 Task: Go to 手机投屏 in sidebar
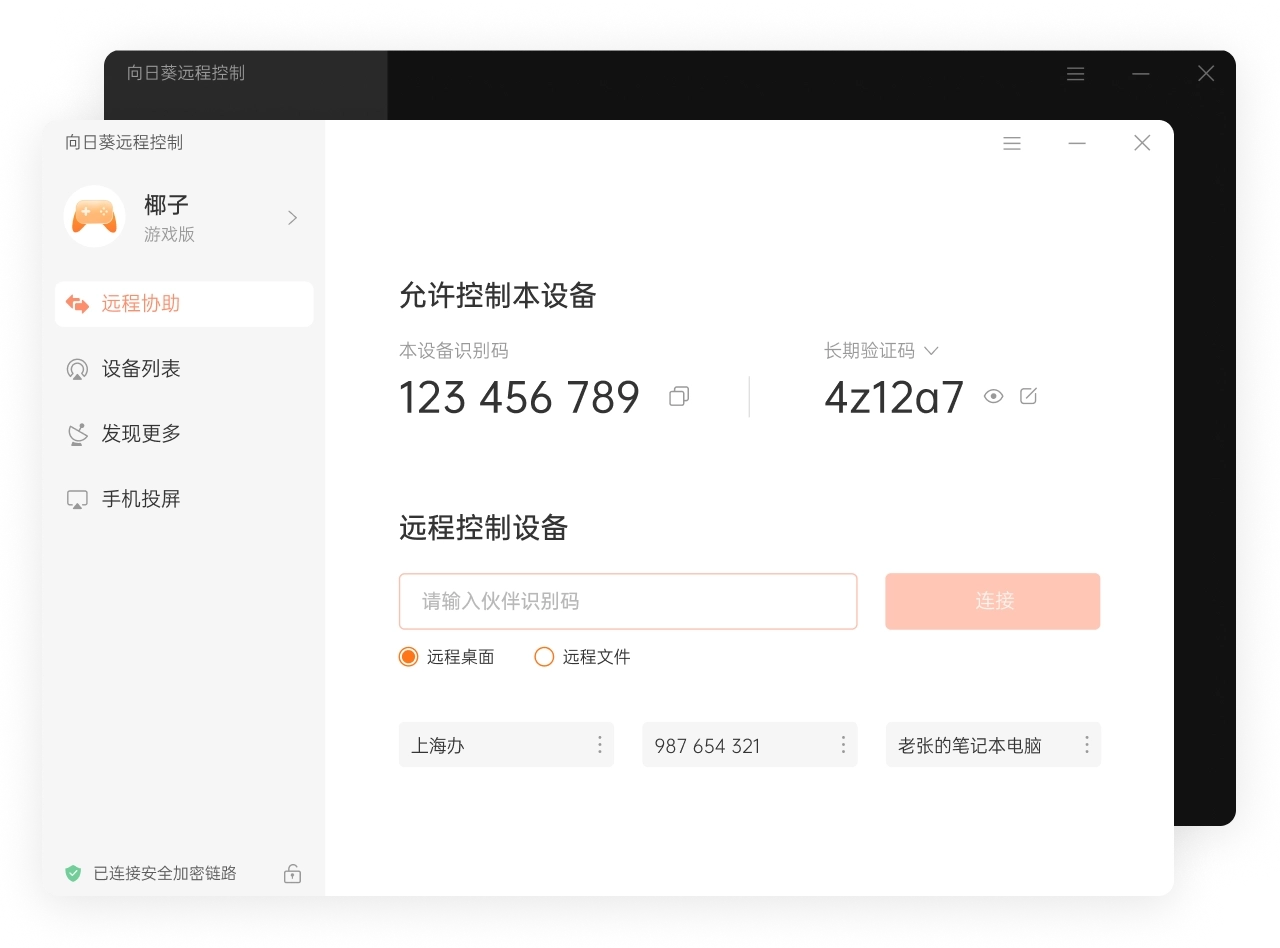click(140, 499)
